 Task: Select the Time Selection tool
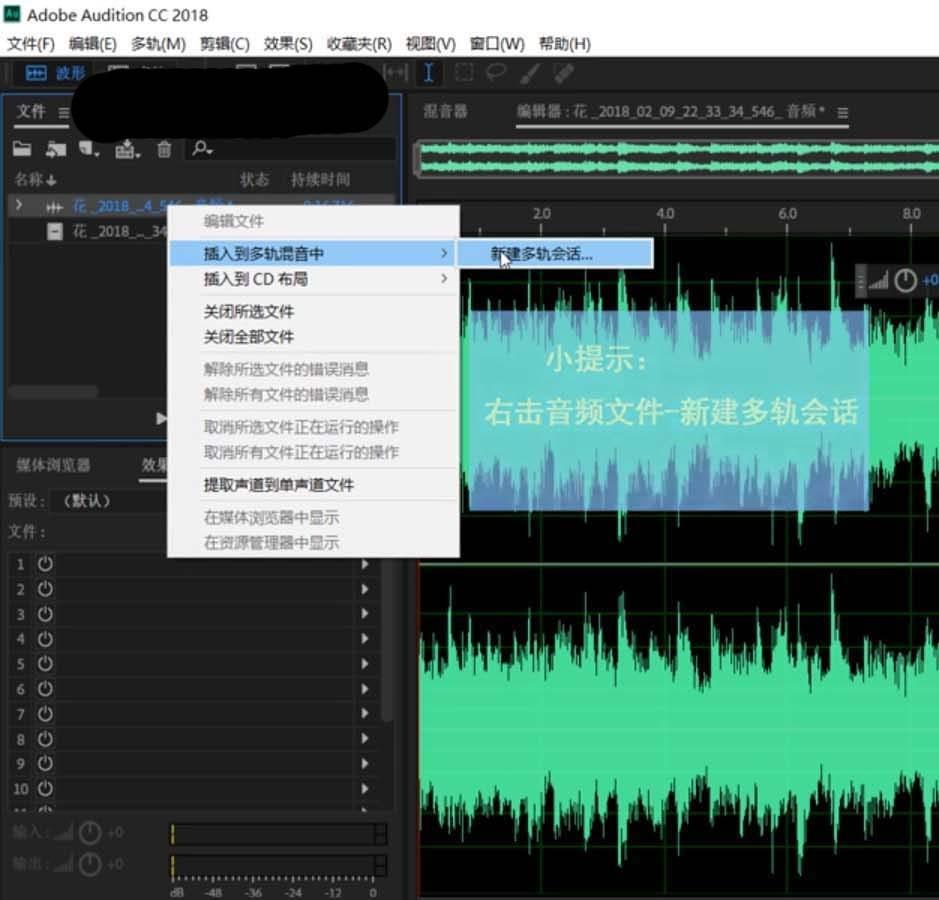tap(429, 73)
